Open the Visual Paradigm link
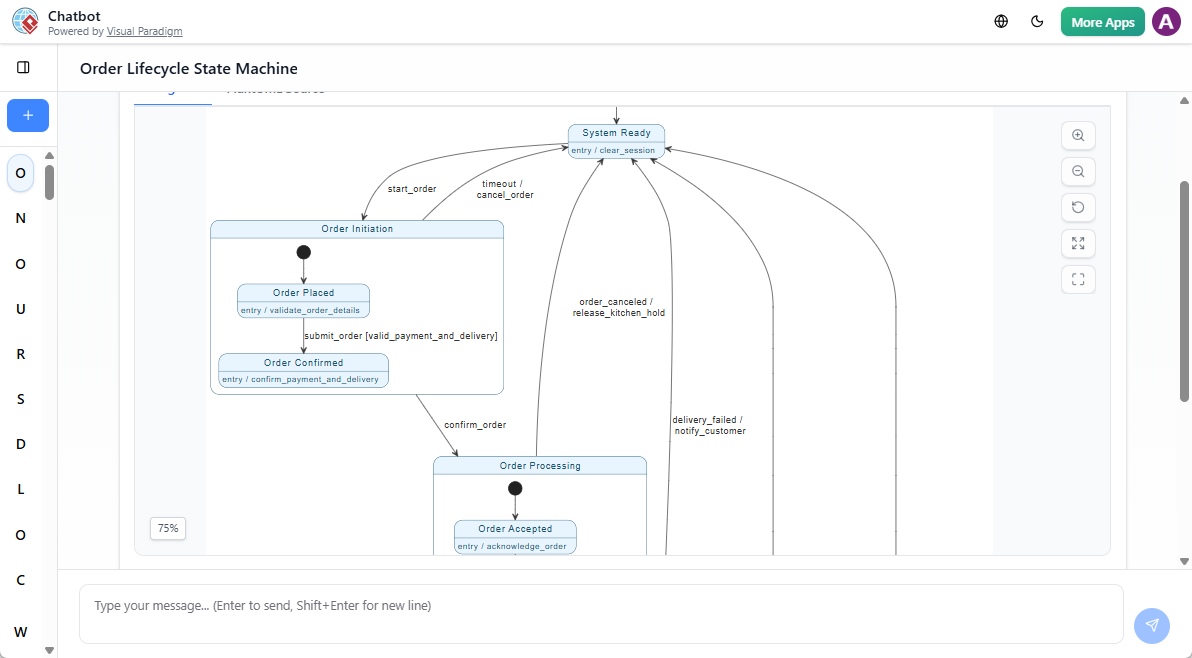This screenshot has width=1192, height=658. (x=144, y=31)
